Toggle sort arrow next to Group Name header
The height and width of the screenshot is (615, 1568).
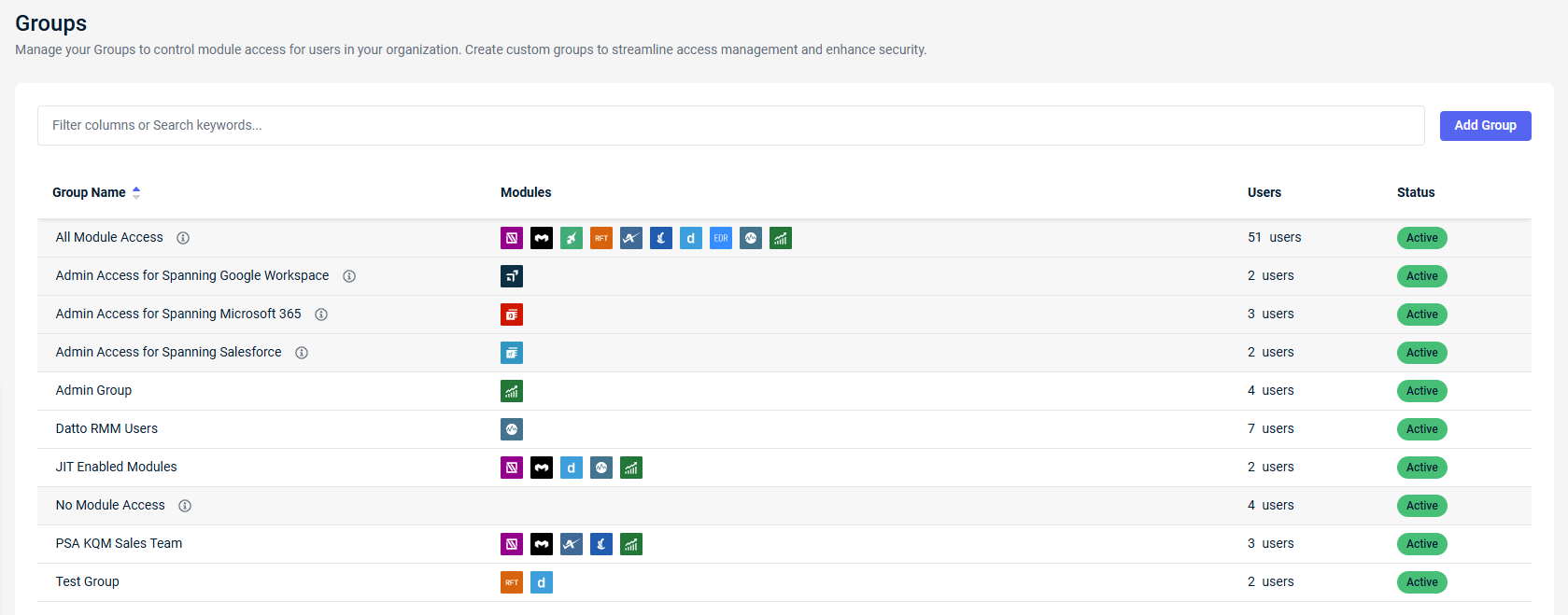[x=136, y=192]
